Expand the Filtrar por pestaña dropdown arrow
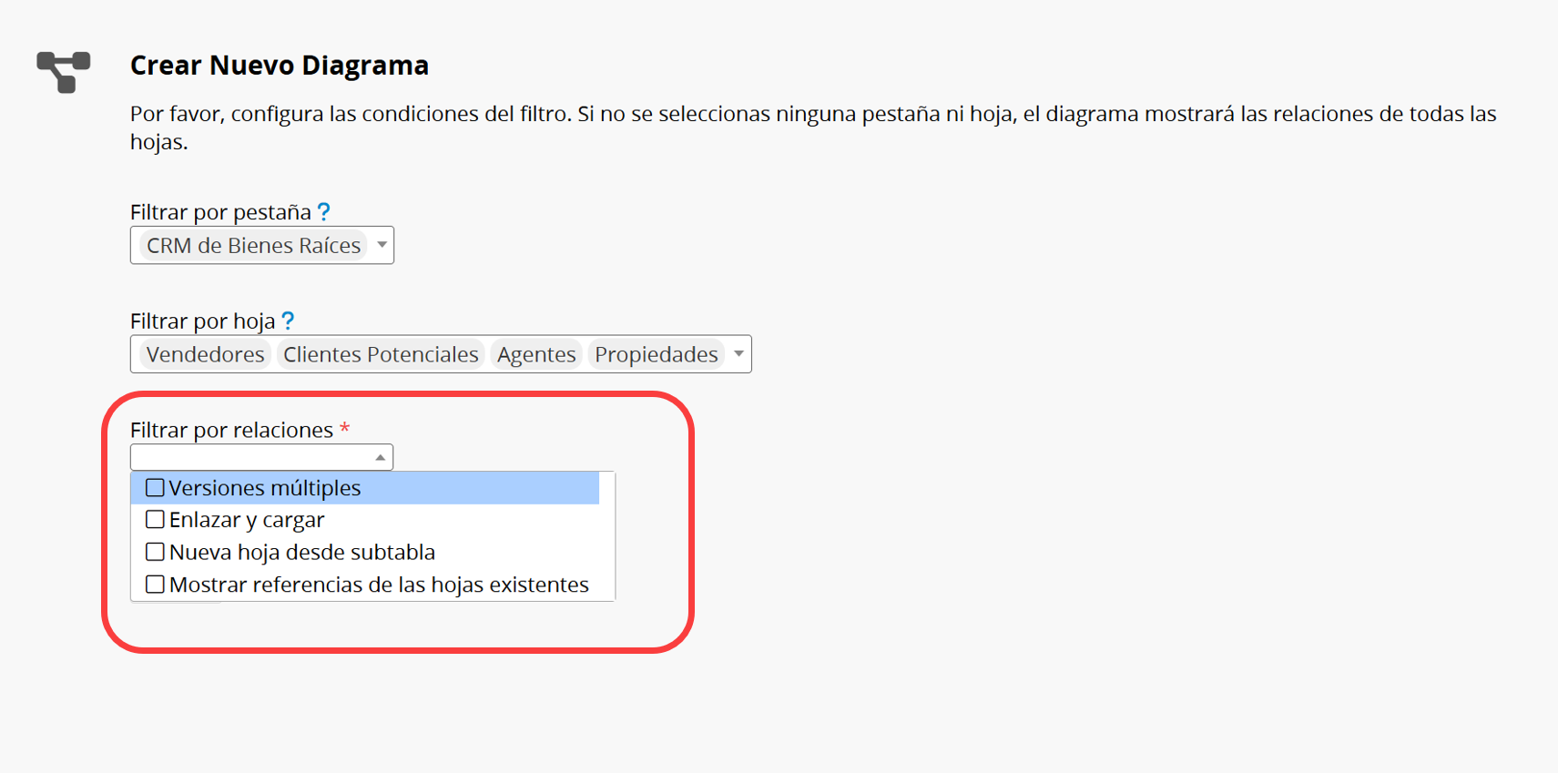Viewport: 1558px width, 784px height. tap(382, 245)
